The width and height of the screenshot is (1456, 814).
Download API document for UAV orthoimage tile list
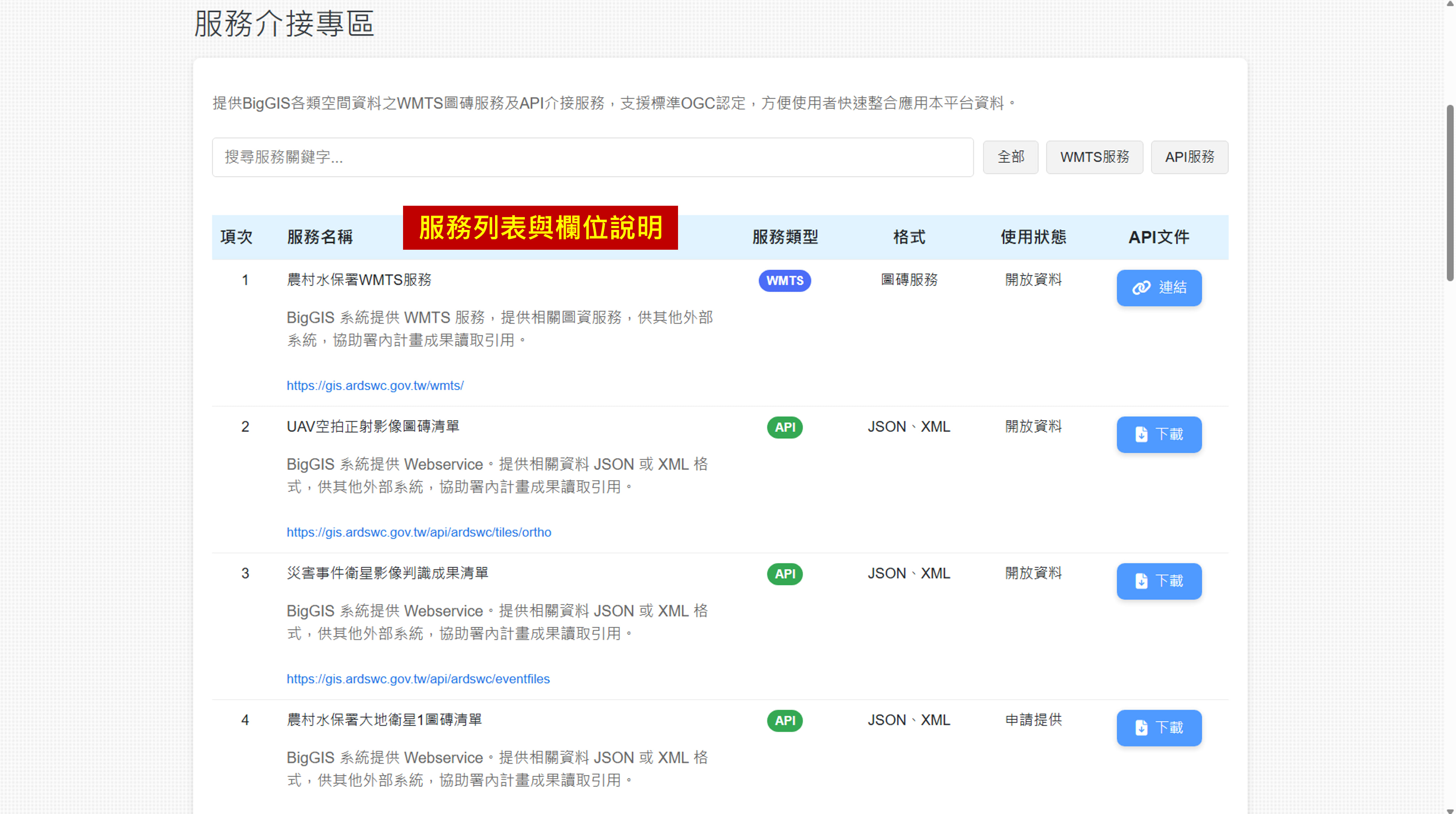(x=1158, y=434)
